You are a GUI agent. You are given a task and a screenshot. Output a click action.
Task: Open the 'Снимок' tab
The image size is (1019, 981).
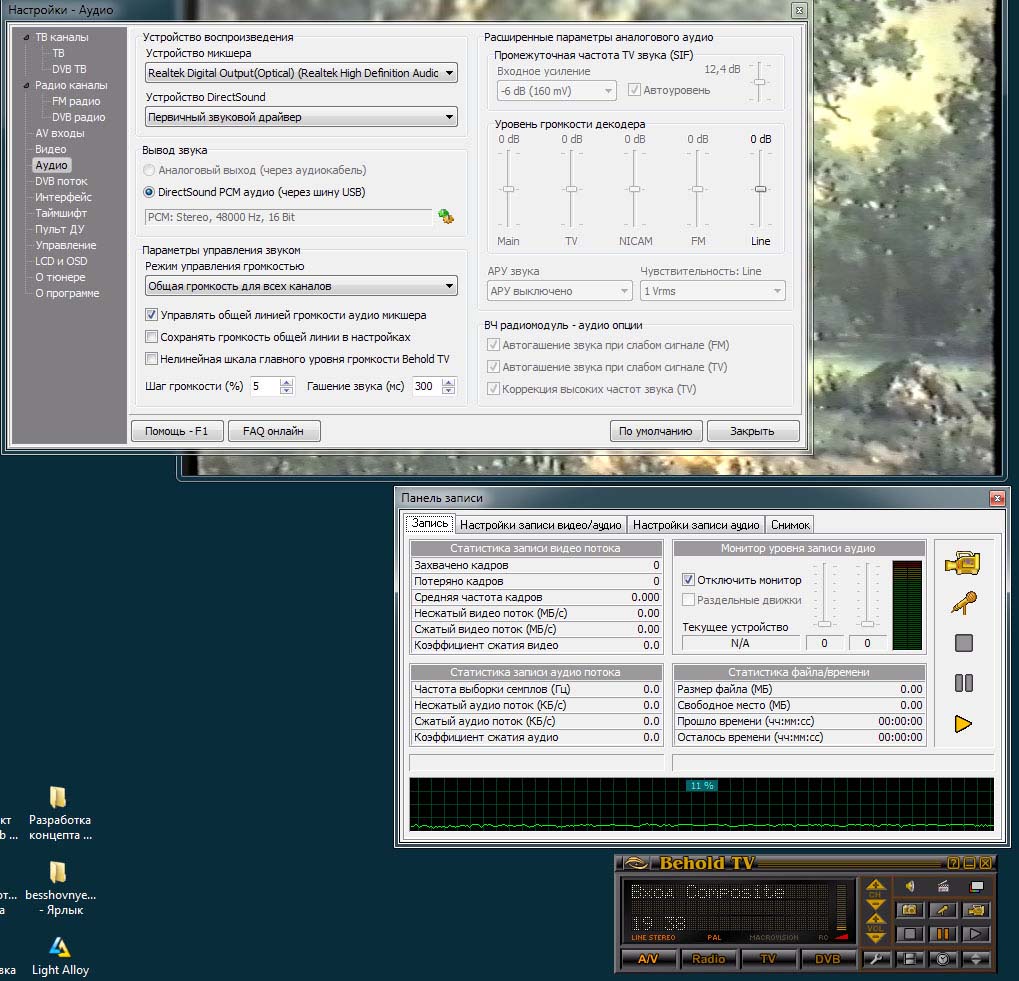[x=791, y=525]
